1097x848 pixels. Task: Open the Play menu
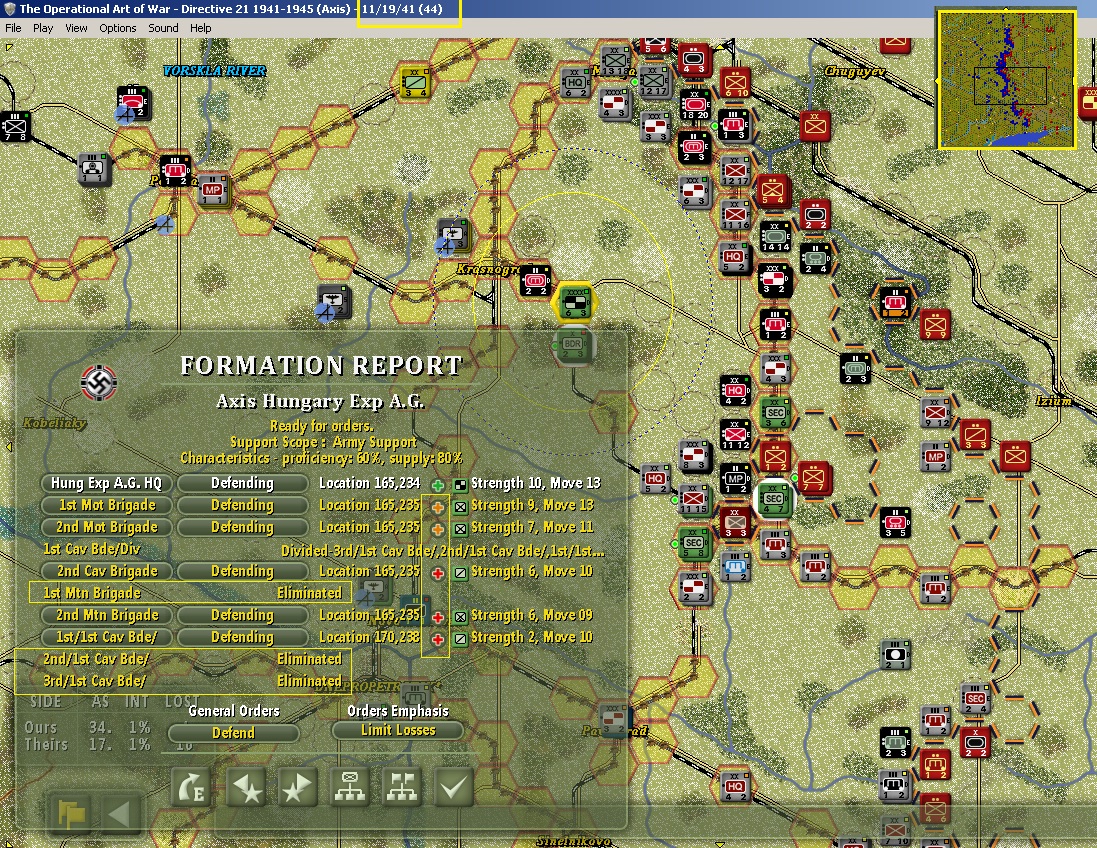point(43,28)
